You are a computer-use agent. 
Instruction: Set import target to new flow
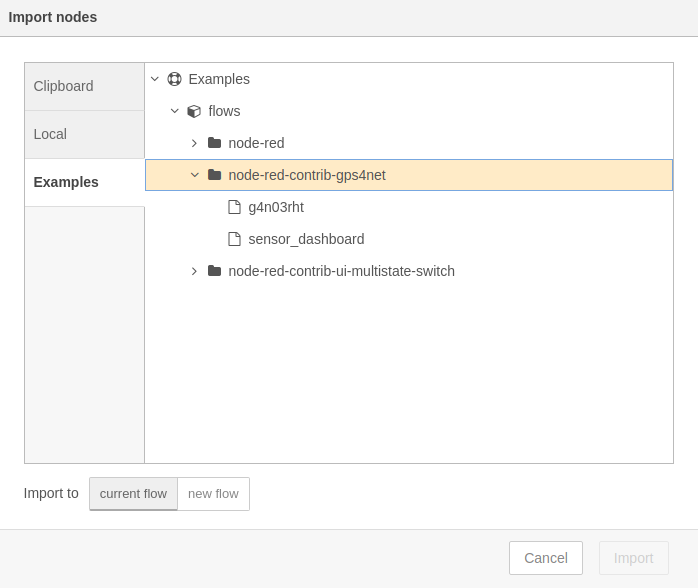214,494
